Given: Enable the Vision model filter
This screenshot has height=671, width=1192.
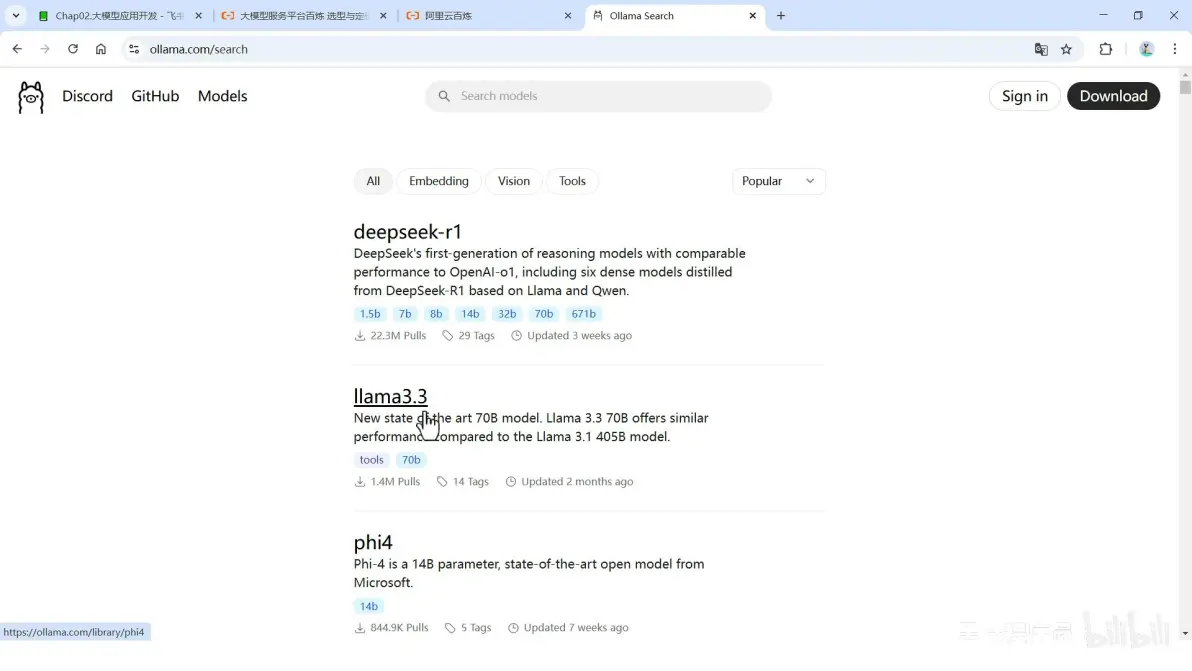Looking at the screenshot, I should pos(513,181).
